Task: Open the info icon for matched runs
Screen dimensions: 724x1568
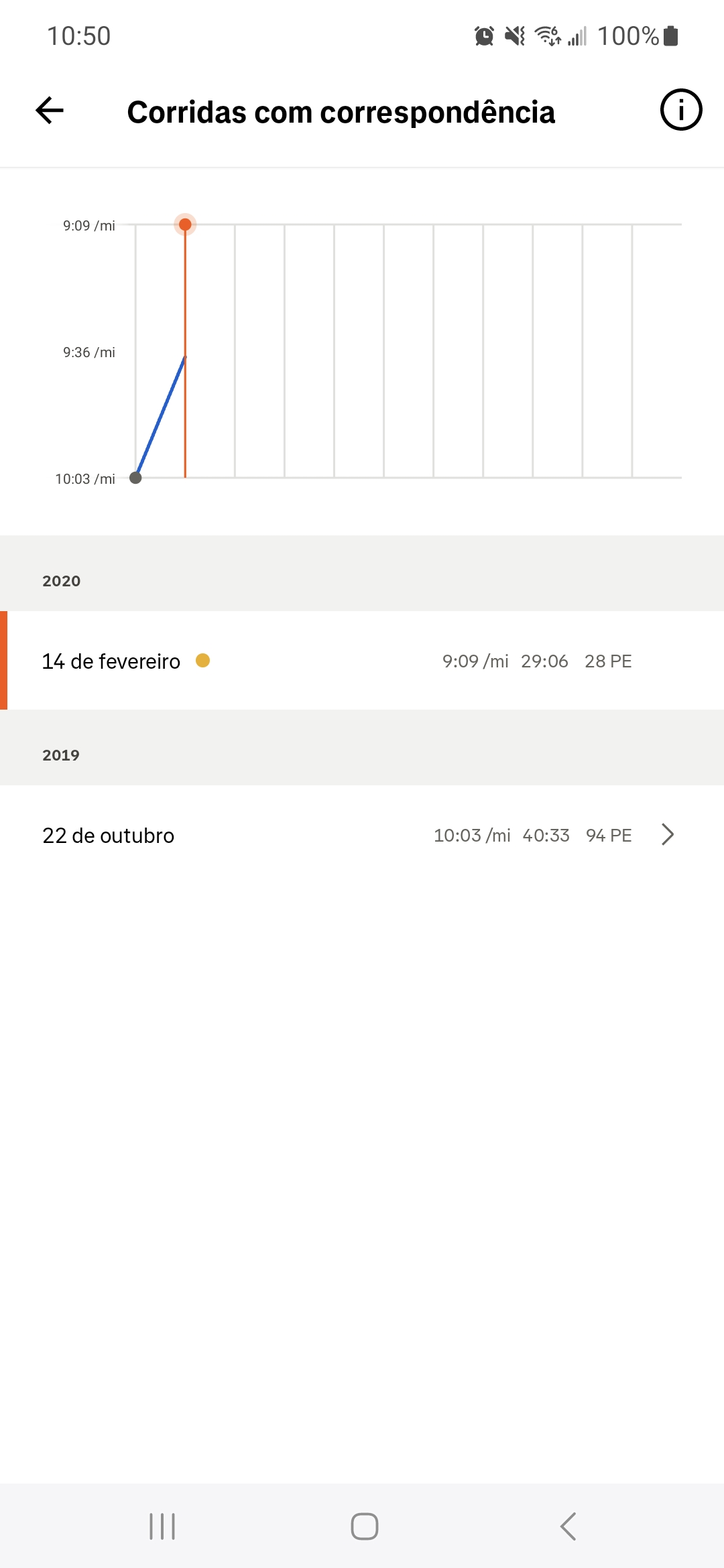Action: click(680, 110)
